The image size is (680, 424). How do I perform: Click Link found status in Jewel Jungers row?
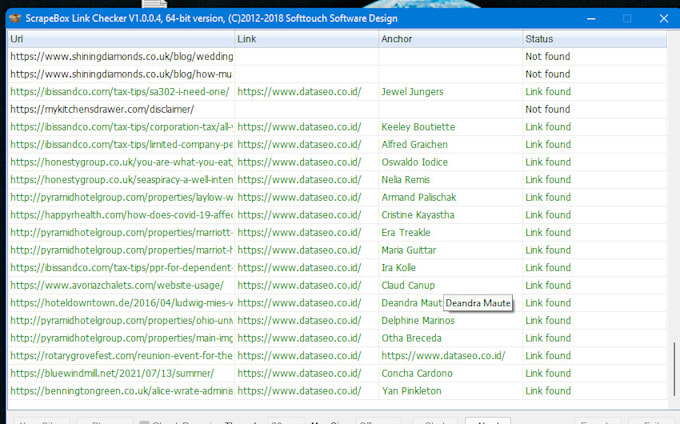tap(548, 92)
